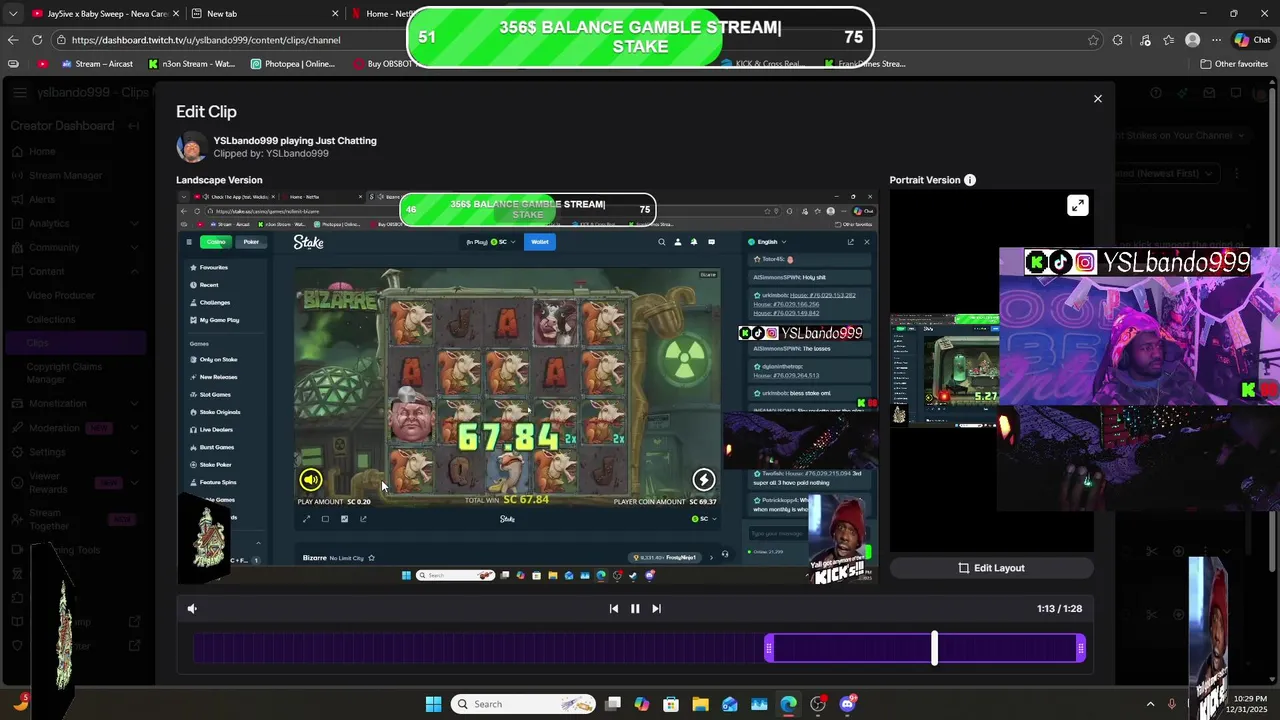Open Portrait Version info tooltip icon
1280x720 pixels.
point(969,180)
